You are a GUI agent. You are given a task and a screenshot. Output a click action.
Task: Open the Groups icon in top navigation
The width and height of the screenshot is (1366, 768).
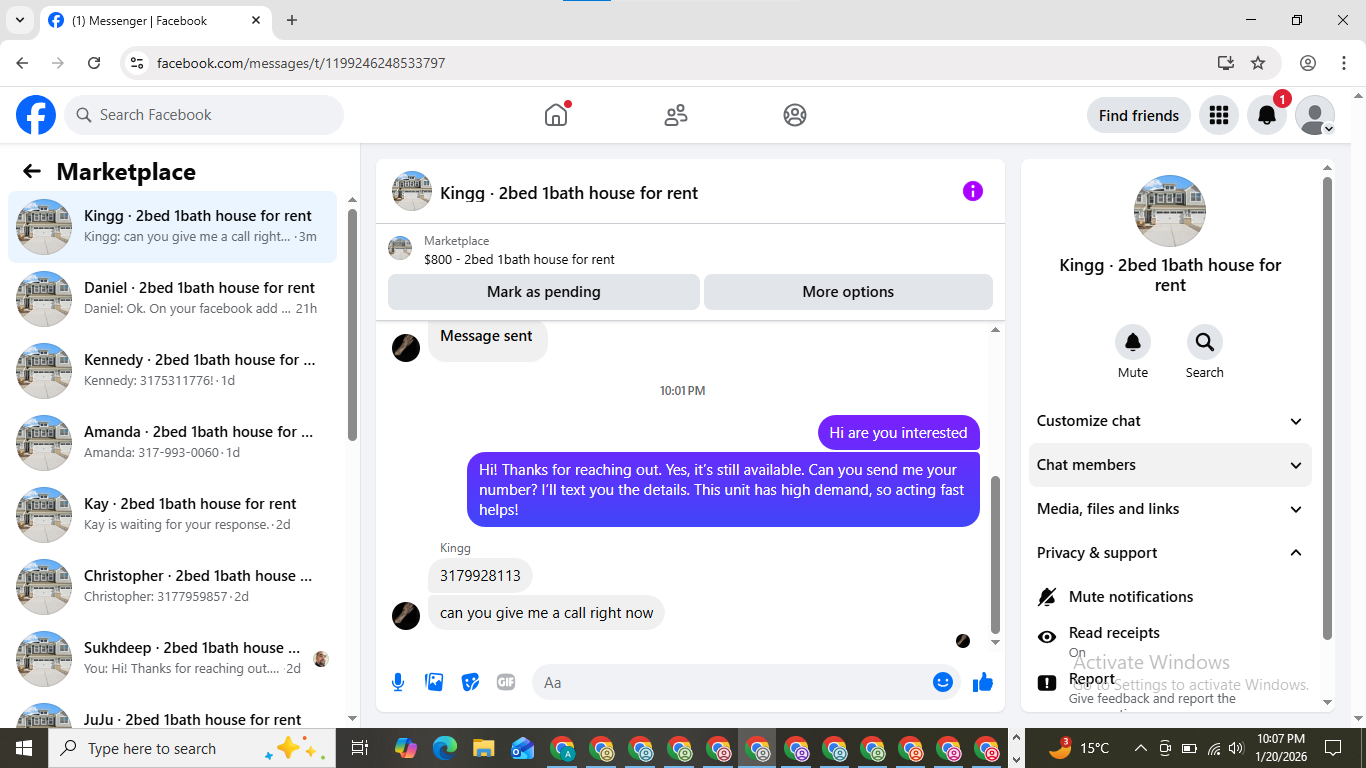click(795, 115)
